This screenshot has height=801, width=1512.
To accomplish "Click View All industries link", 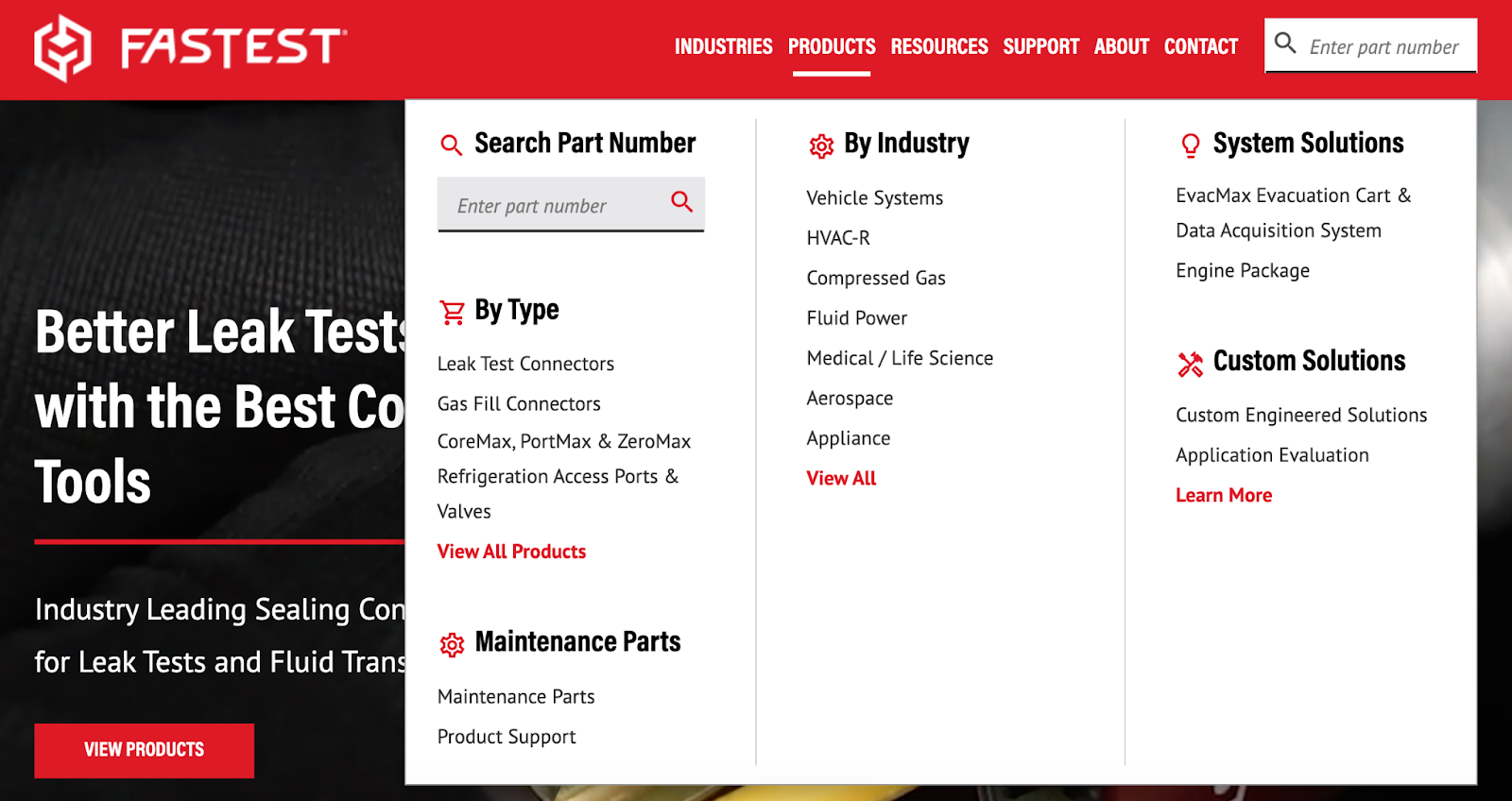I will tap(841, 478).
